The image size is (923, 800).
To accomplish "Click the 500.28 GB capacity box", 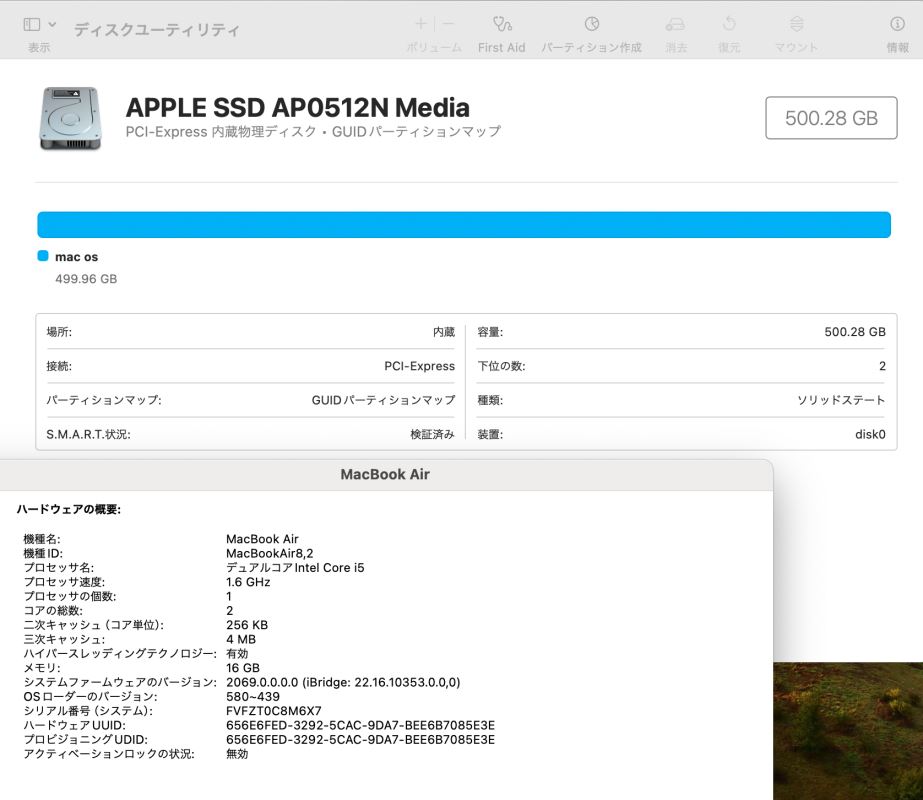I will (830, 118).
